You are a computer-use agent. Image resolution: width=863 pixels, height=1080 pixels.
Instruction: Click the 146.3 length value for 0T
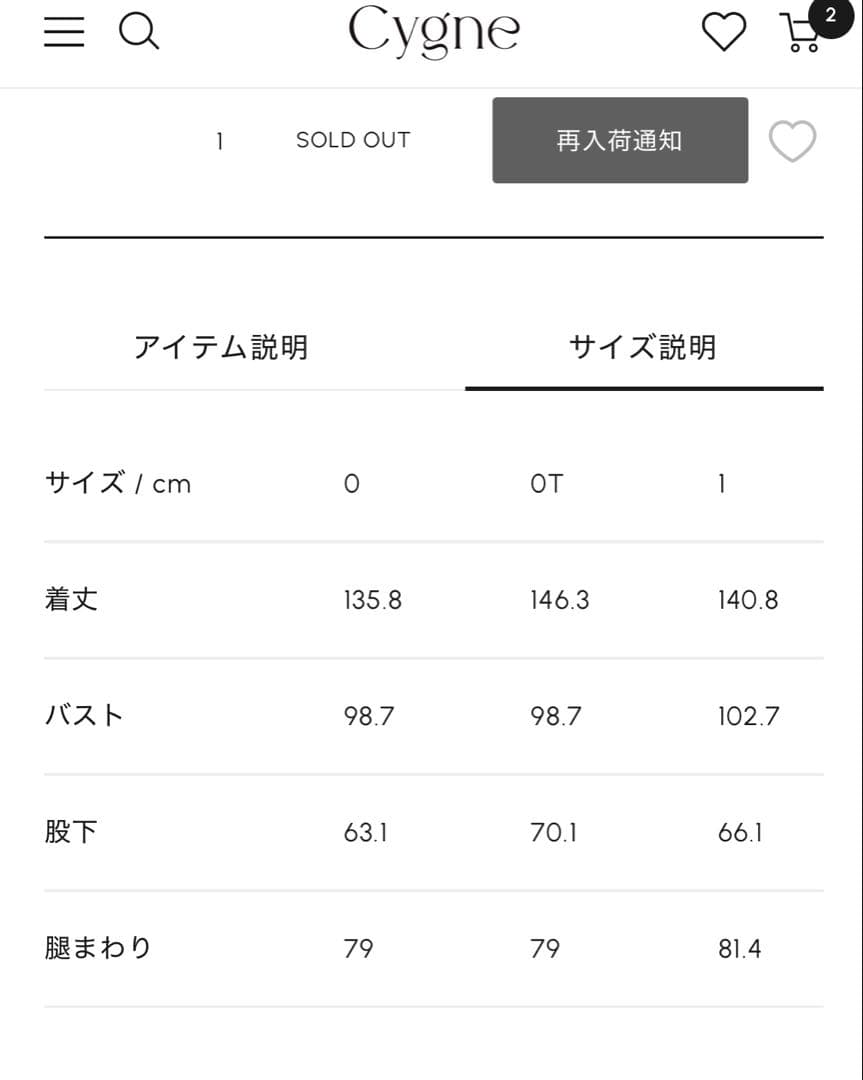(x=560, y=600)
